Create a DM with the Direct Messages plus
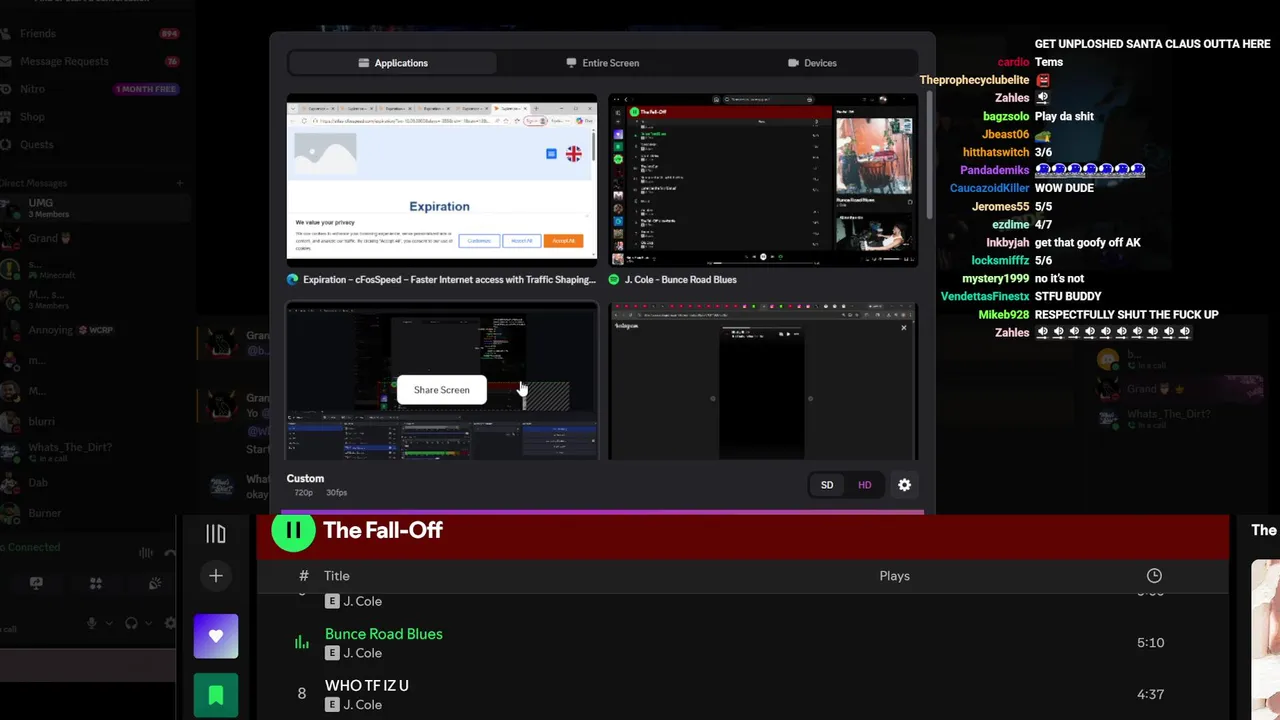This screenshot has height=720, width=1280. point(180,183)
